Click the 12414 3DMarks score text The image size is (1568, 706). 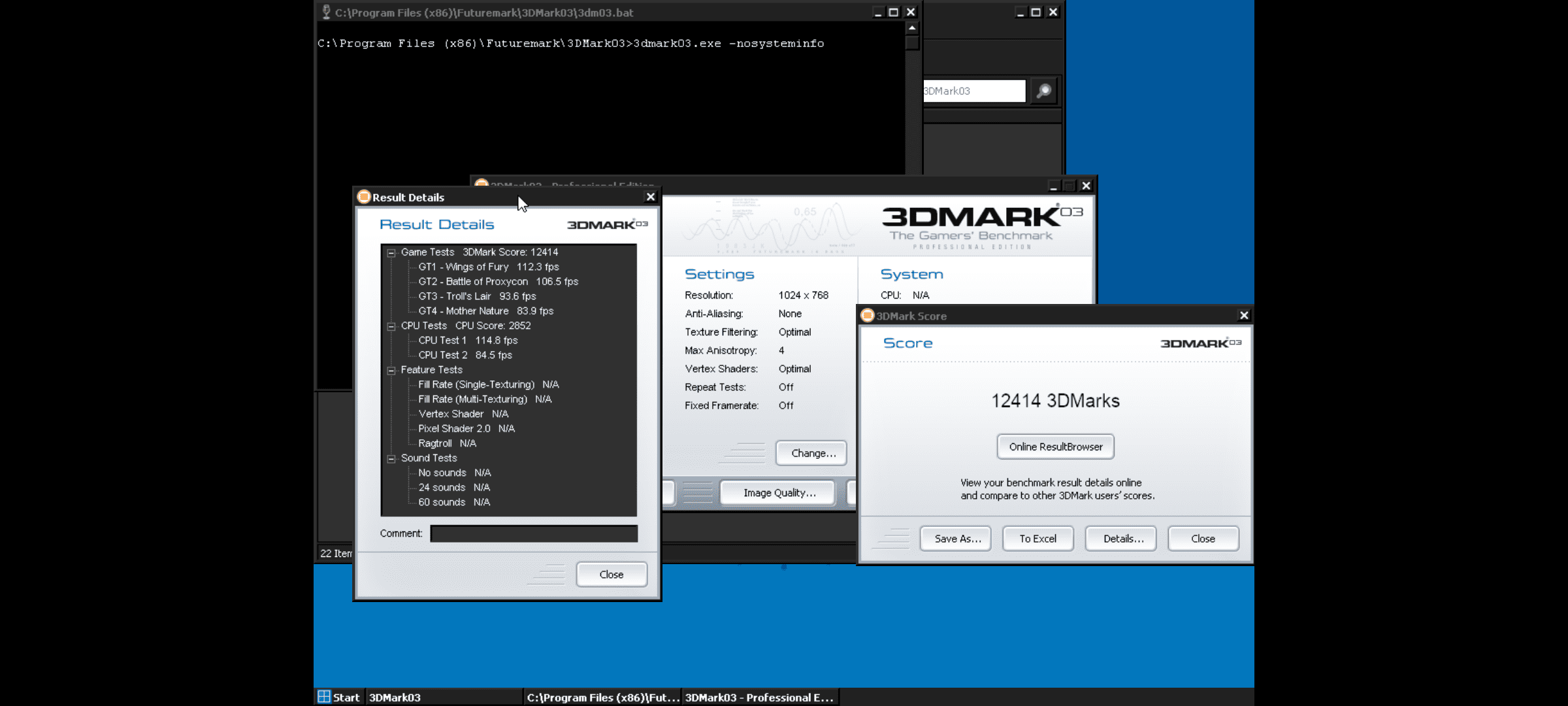tap(1056, 401)
